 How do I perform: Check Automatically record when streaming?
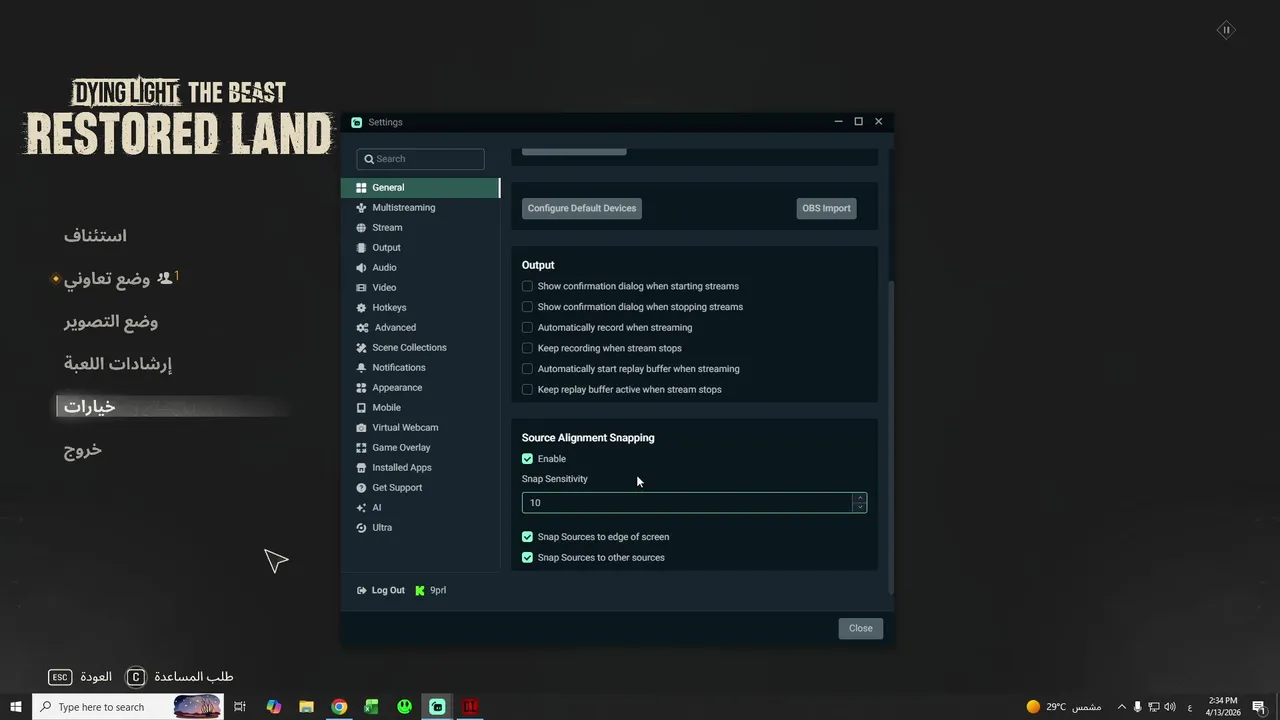[x=527, y=328]
